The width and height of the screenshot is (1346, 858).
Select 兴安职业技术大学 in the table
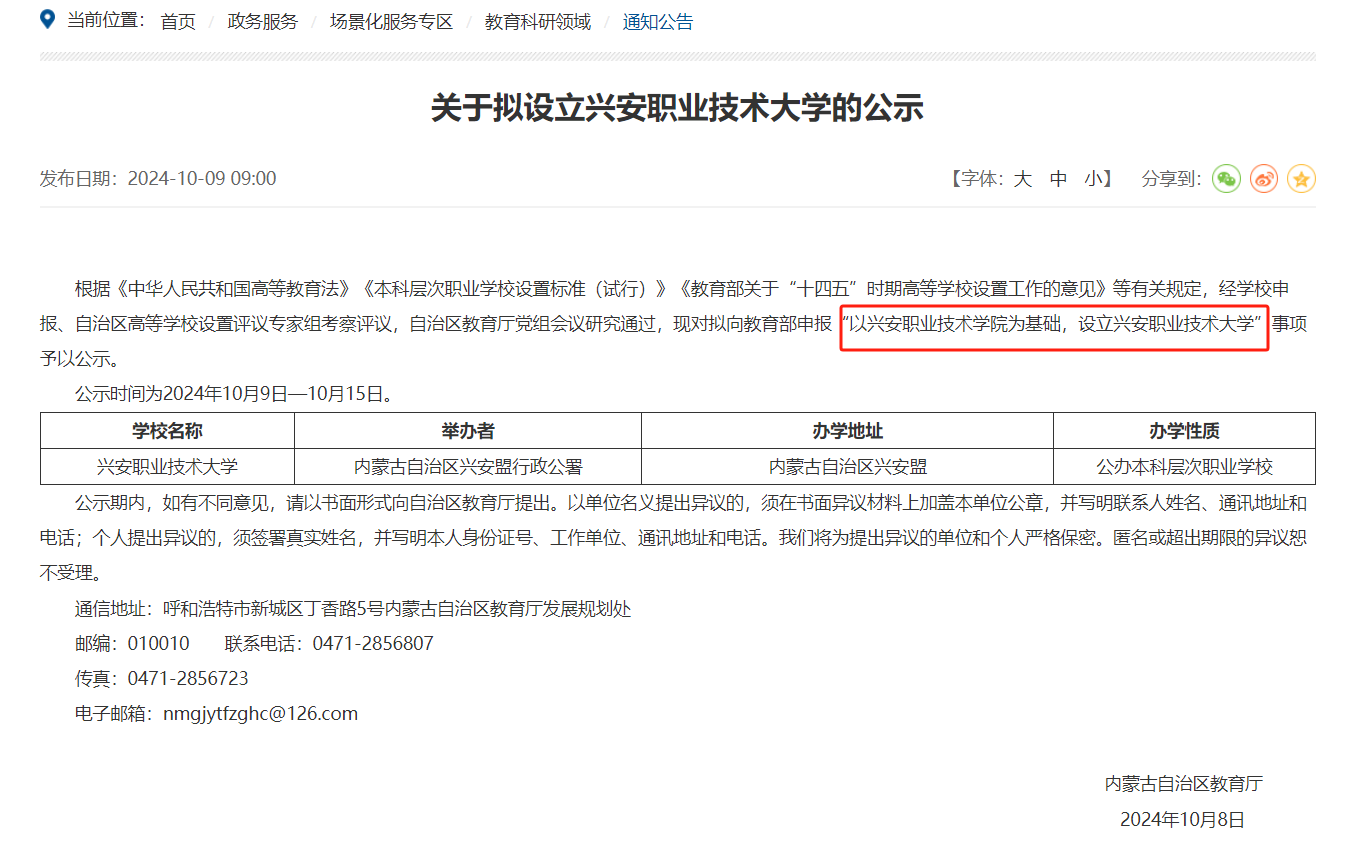[x=167, y=466]
